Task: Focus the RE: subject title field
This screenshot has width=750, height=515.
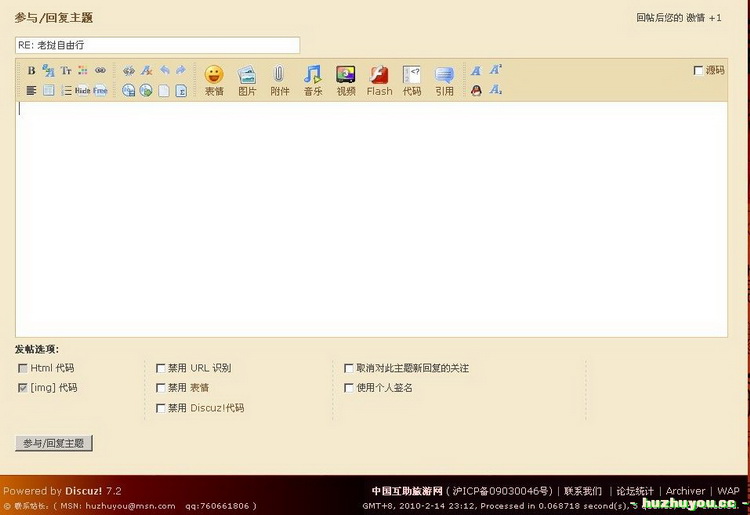Action: tap(157, 45)
